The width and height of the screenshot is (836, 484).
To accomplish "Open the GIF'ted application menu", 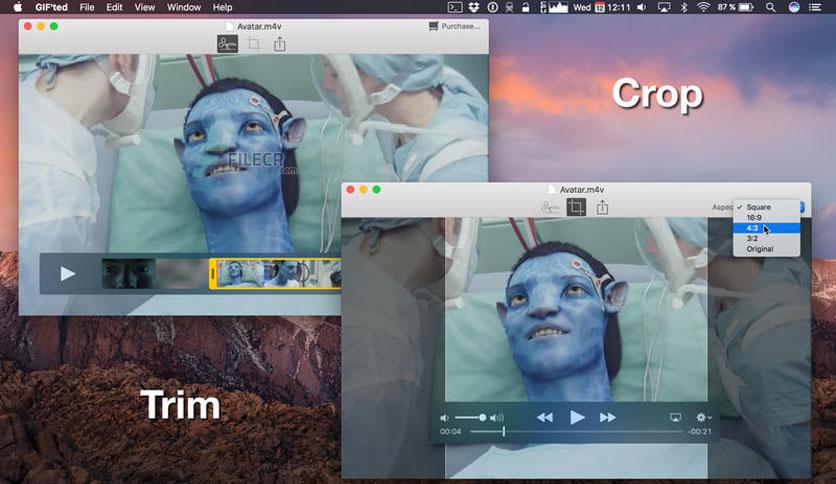I will click(x=51, y=7).
